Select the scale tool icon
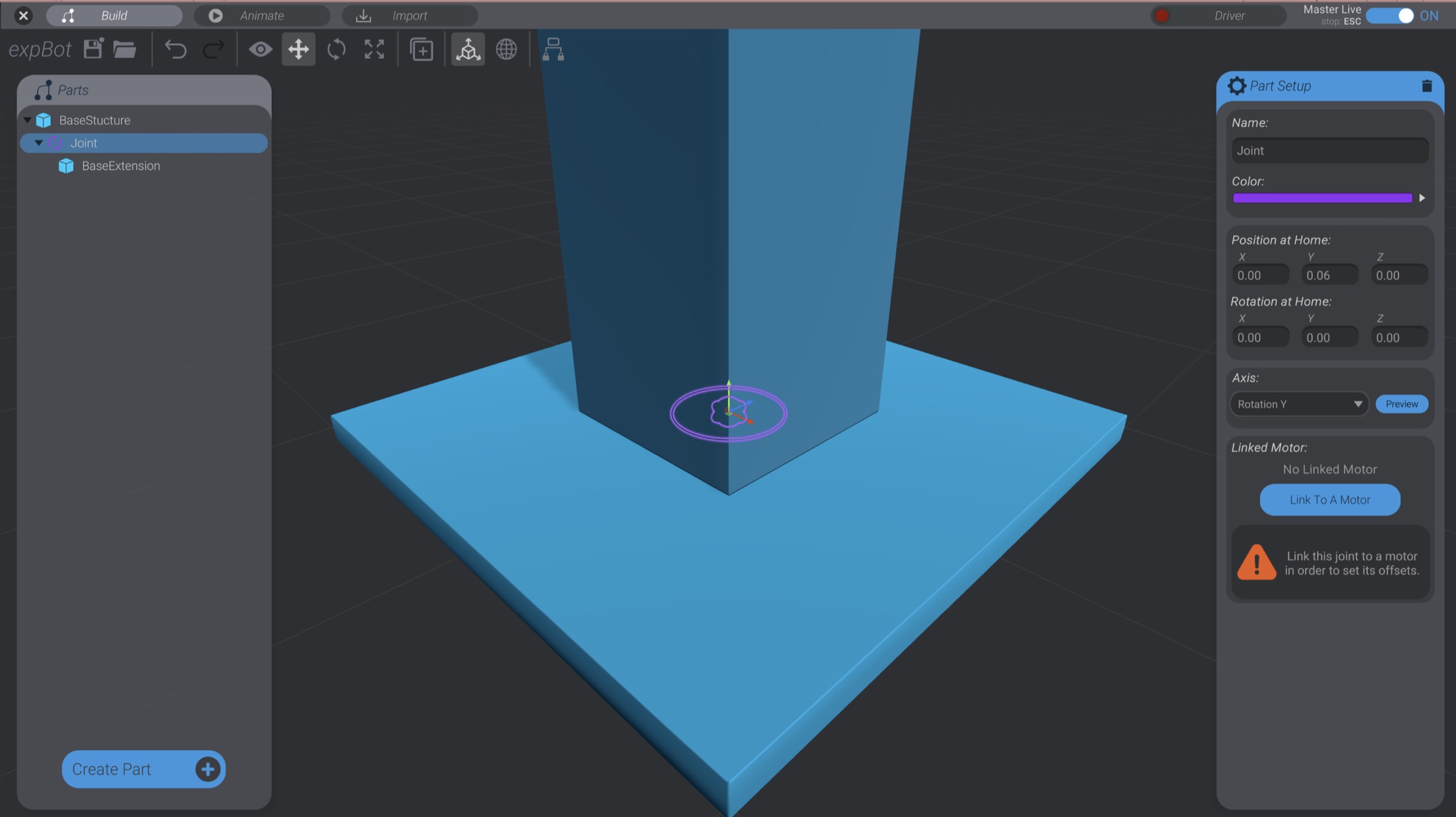The image size is (1456, 817). (x=374, y=49)
